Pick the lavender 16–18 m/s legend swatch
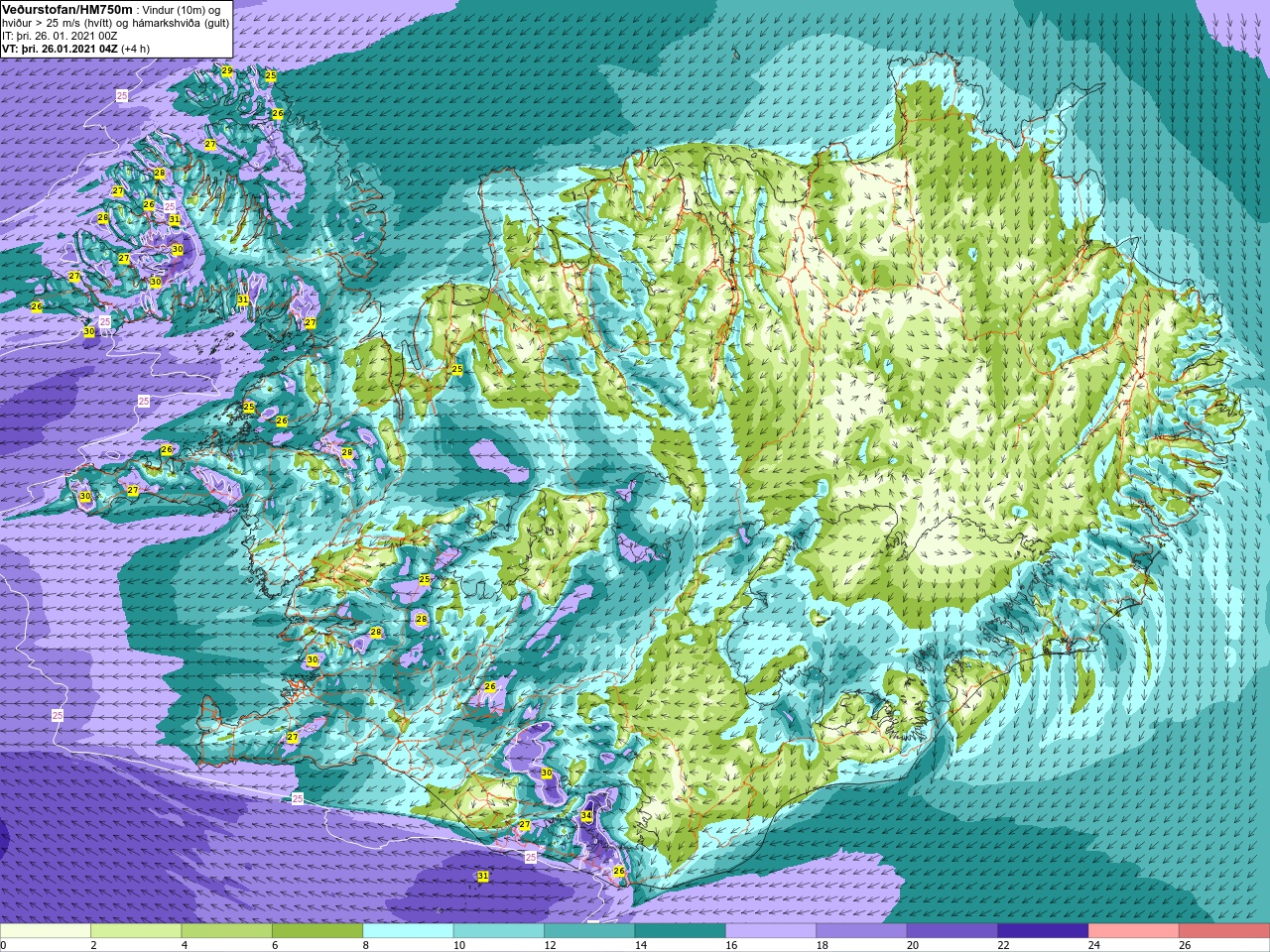The image size is (1270, 952). (x=771, y=931)
